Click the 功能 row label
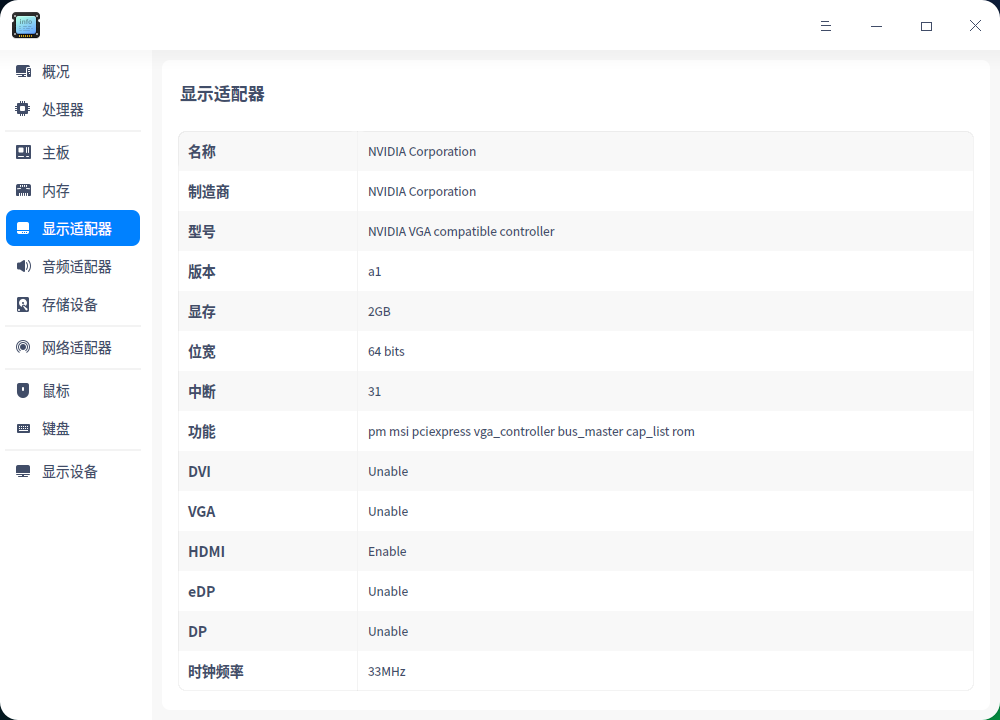The image size is (1000, 720). [x=202, y=432]
